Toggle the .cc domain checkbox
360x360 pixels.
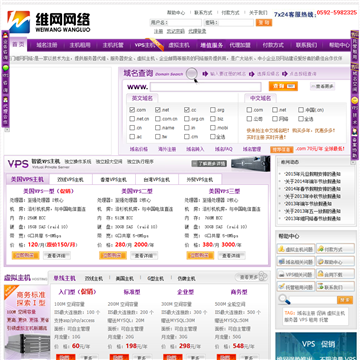(186, 110)
